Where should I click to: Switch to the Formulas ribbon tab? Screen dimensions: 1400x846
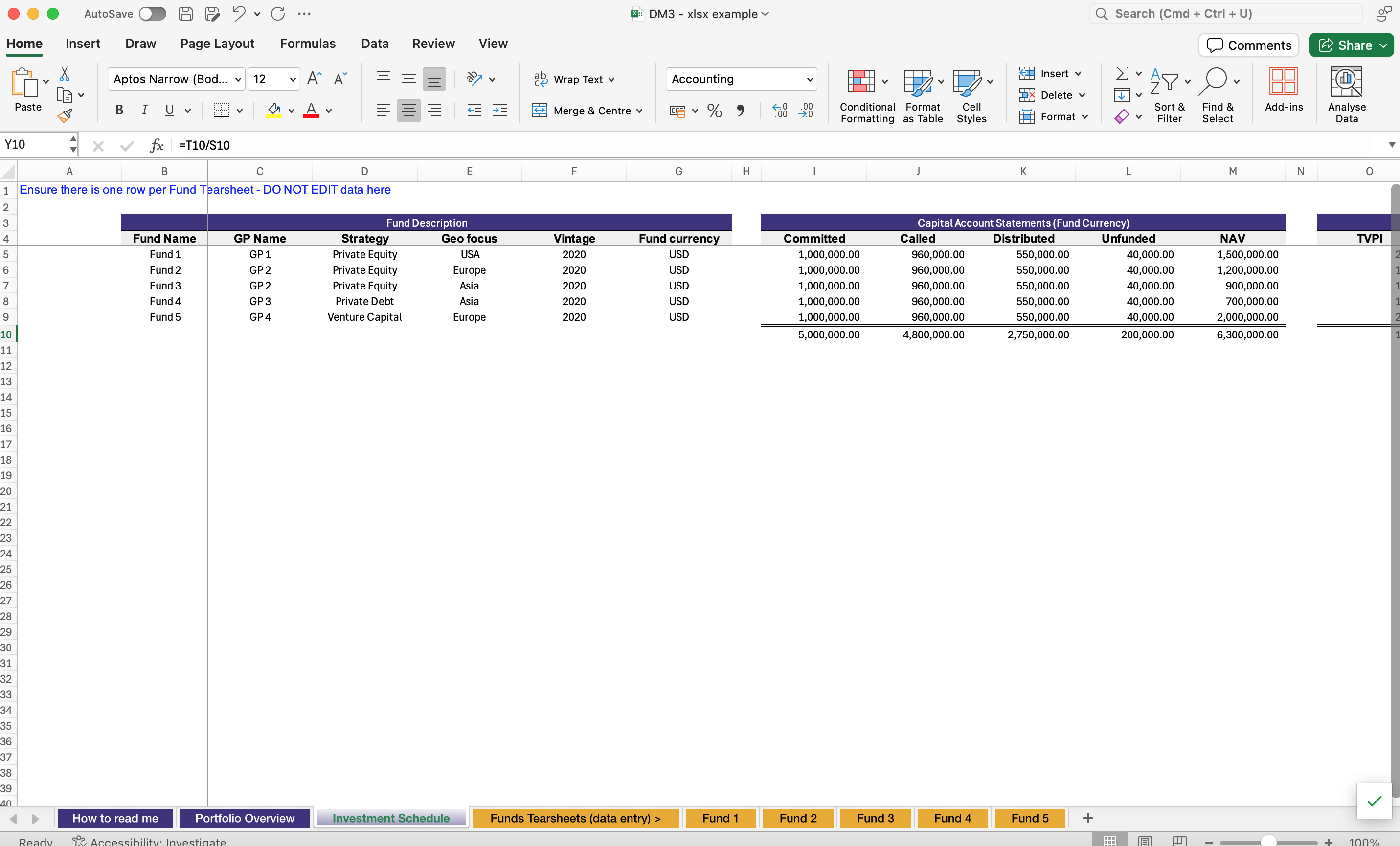pyautogui.click(x=307, y=43)
